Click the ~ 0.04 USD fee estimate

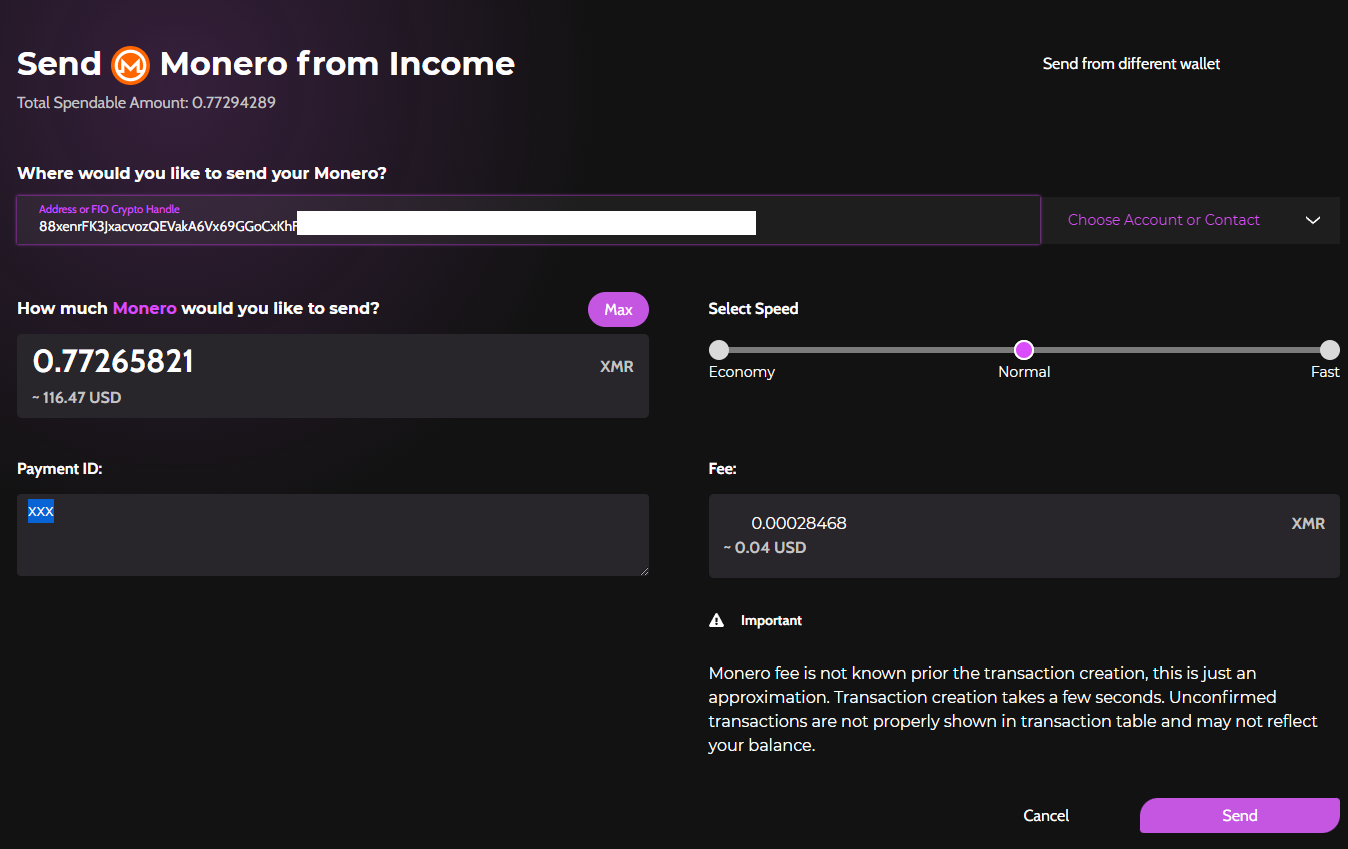(x=764, y=548)
